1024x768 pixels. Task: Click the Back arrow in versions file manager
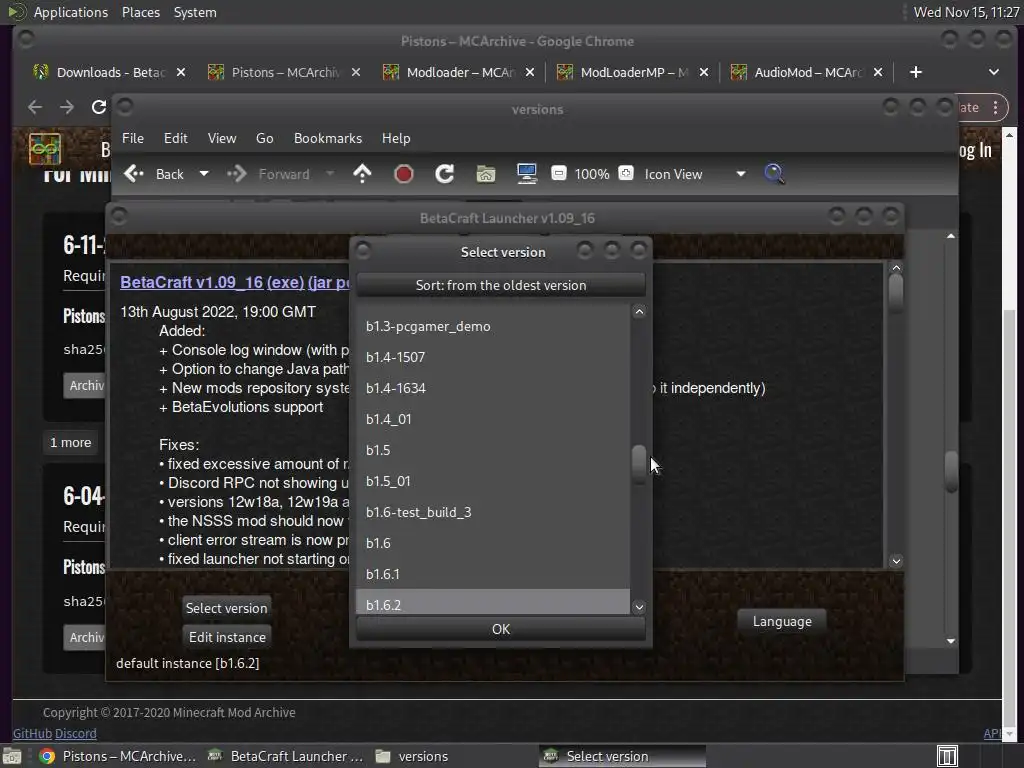click(134, 174)
